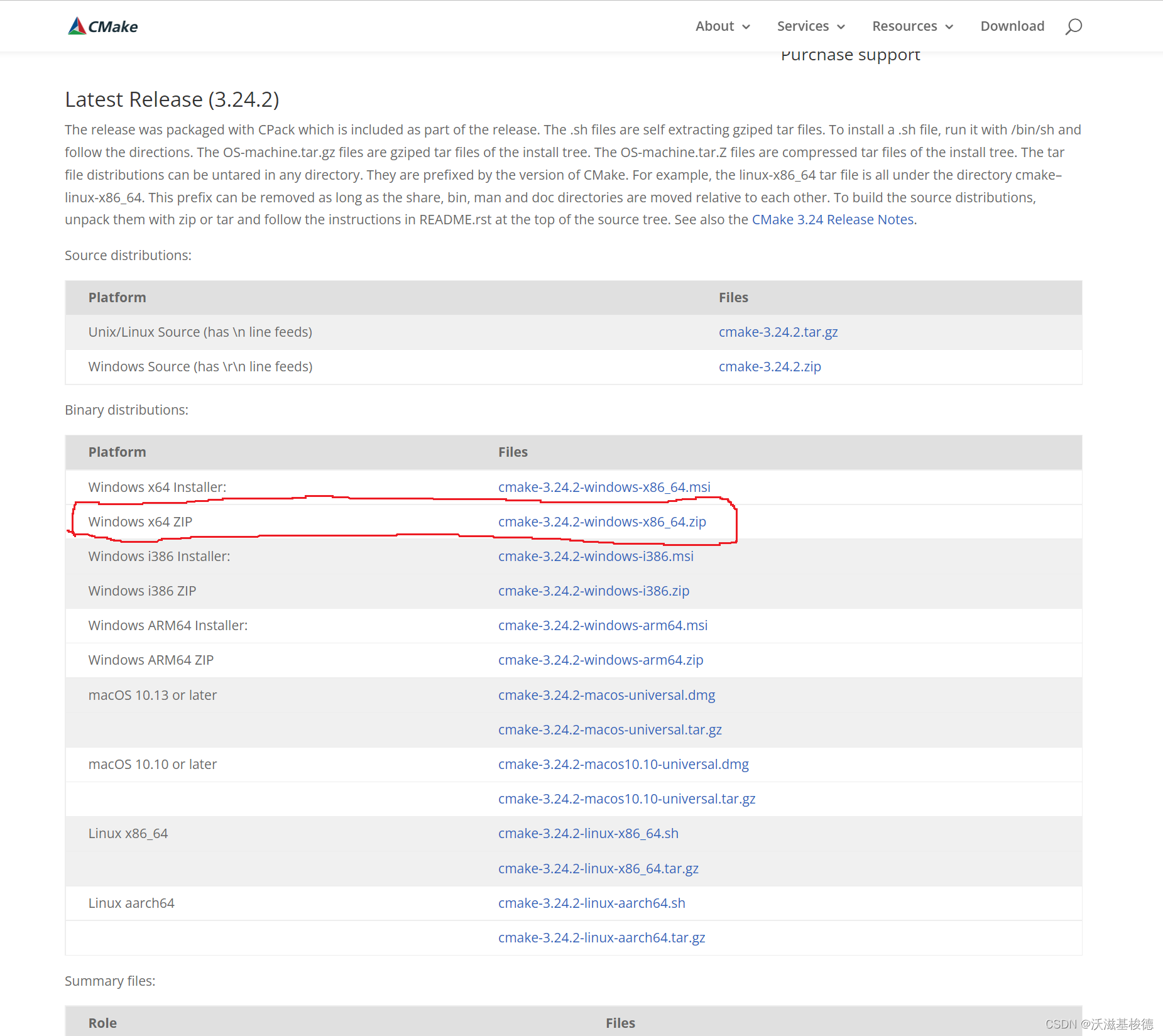Go to the Download nav item
This screenshot has height=1036, width=1163.
pyautogui.click(x=1012, y=26)
